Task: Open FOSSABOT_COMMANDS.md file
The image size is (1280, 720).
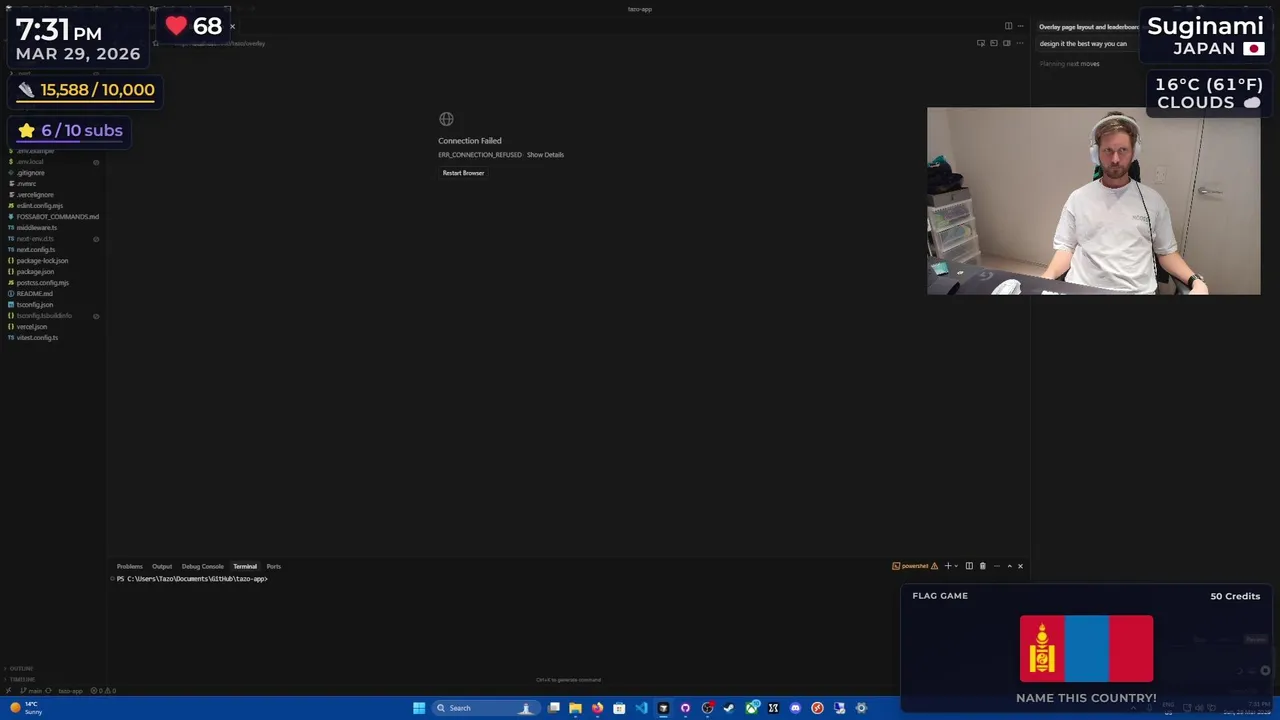Action: tap(57, 217)
